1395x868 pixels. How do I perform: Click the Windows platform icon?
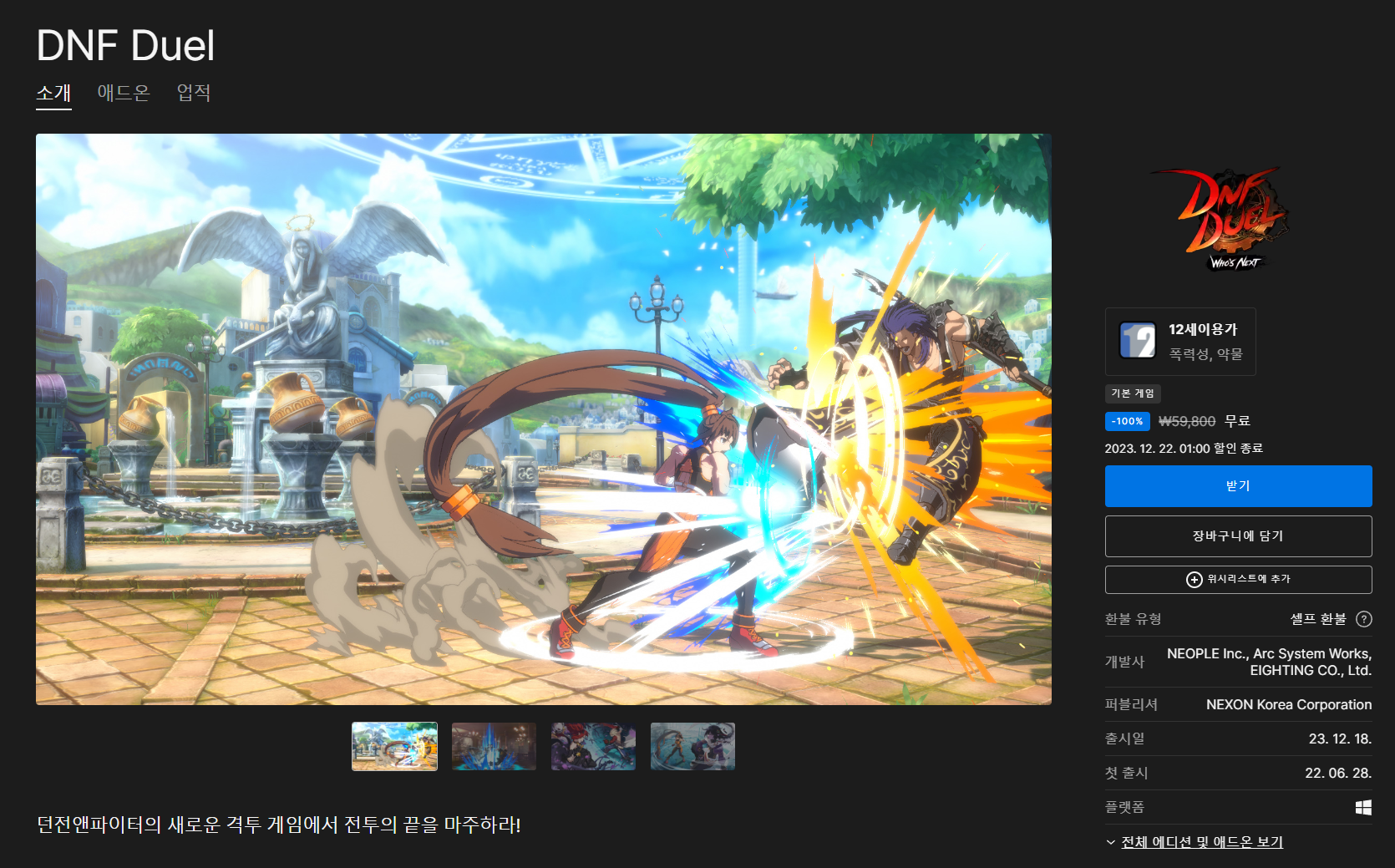point(1363,807)
